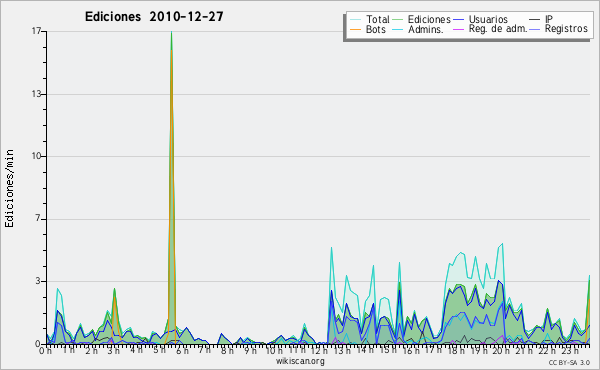Click the Usuarios blue legend line

(458, 20)
